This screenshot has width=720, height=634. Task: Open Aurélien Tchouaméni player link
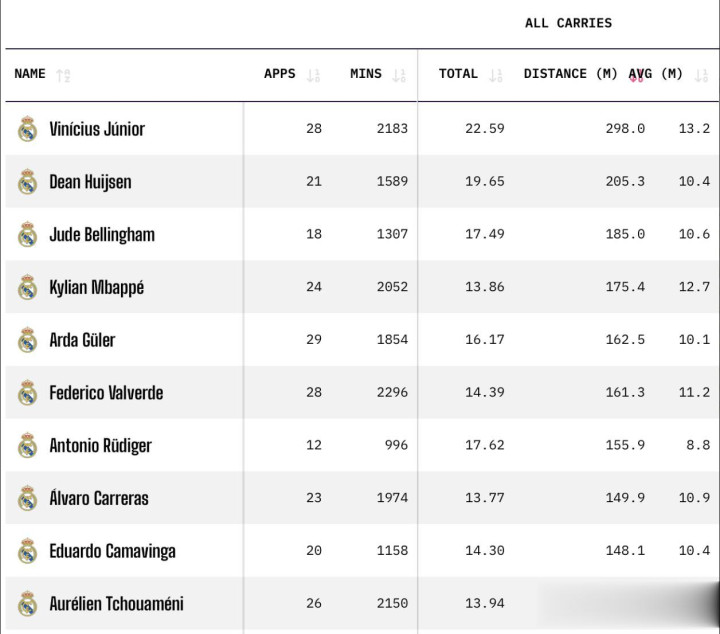pos(116,604)
